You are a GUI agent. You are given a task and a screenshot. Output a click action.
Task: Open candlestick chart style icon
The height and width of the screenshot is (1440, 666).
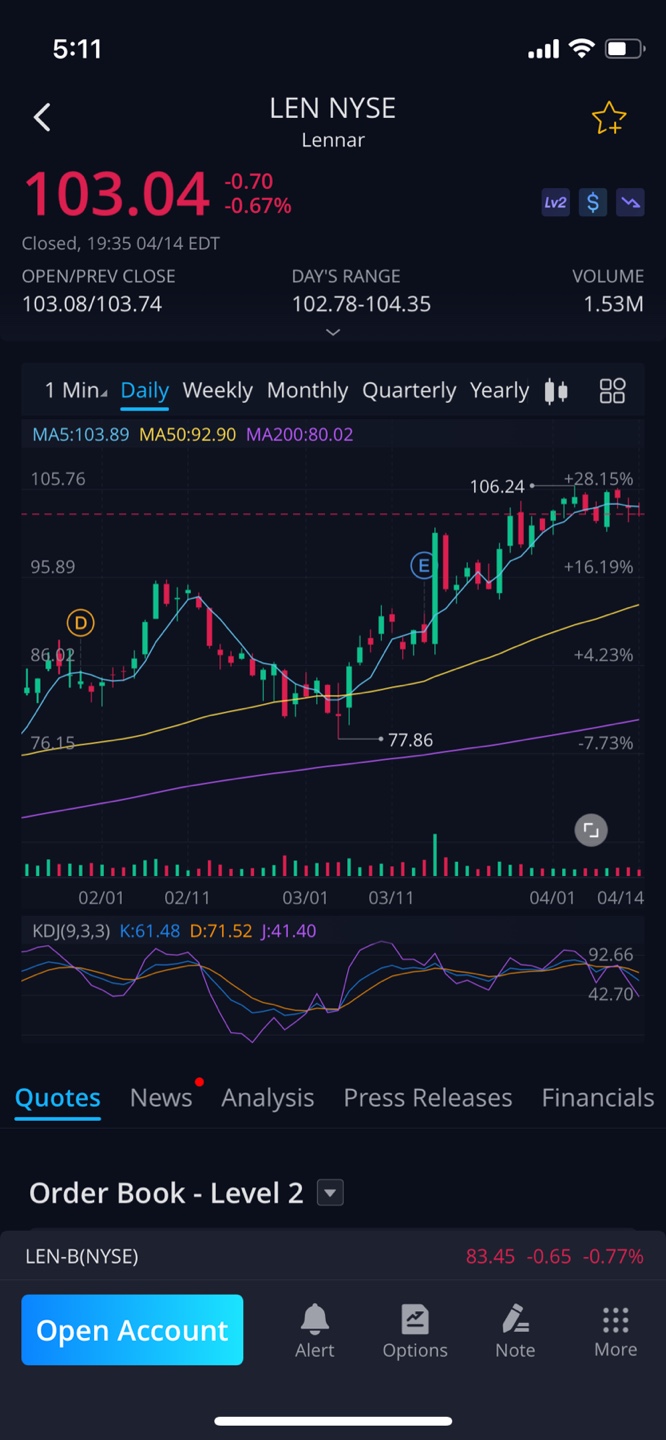[x=556, y=391]
